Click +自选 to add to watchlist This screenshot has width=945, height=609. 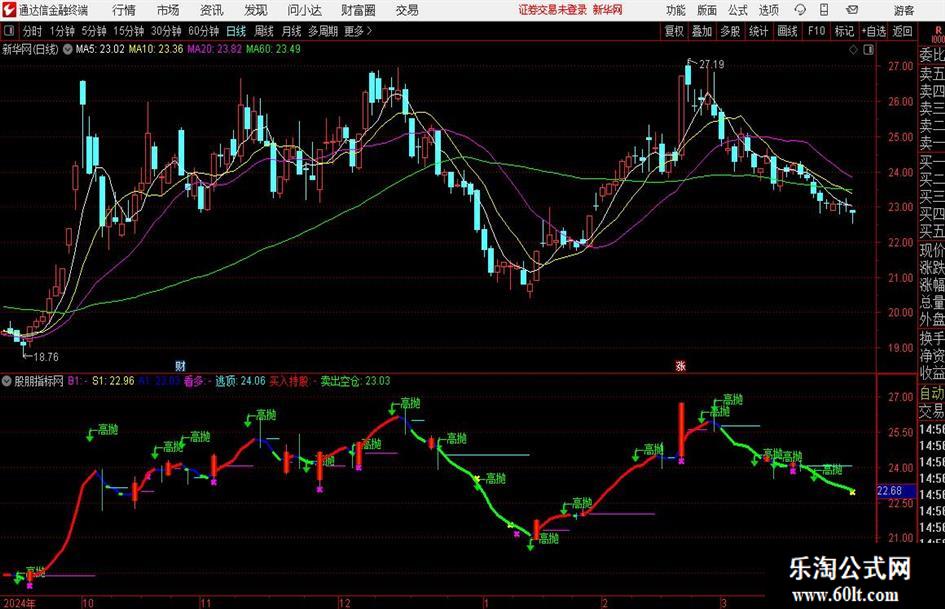point(873,31)
